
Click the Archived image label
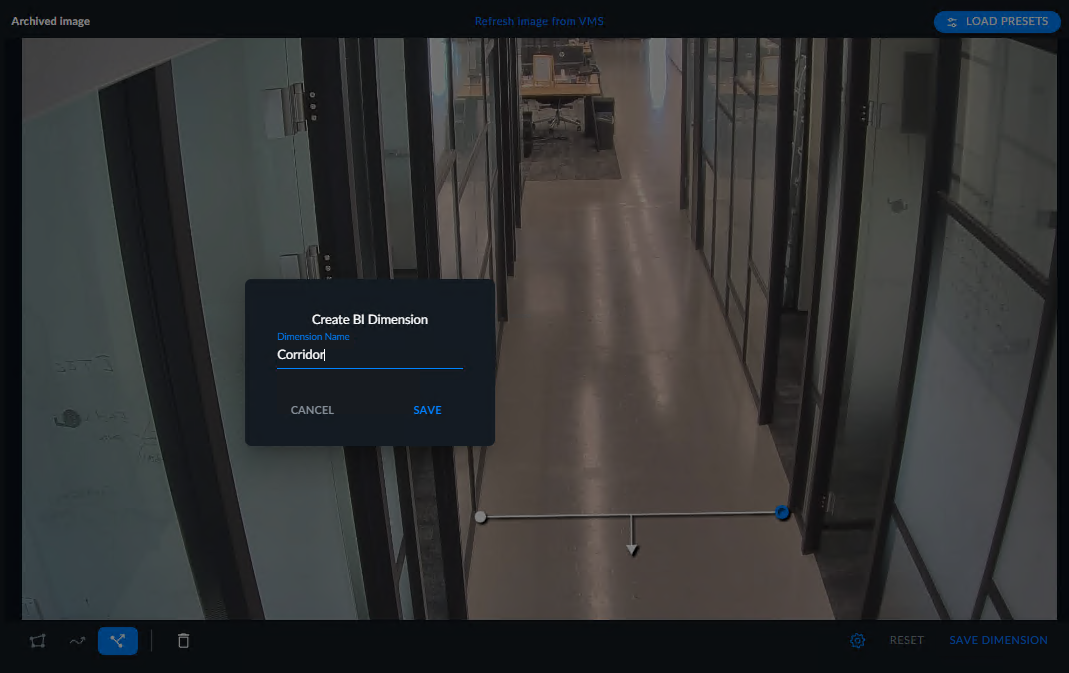(x=50, y=21)
